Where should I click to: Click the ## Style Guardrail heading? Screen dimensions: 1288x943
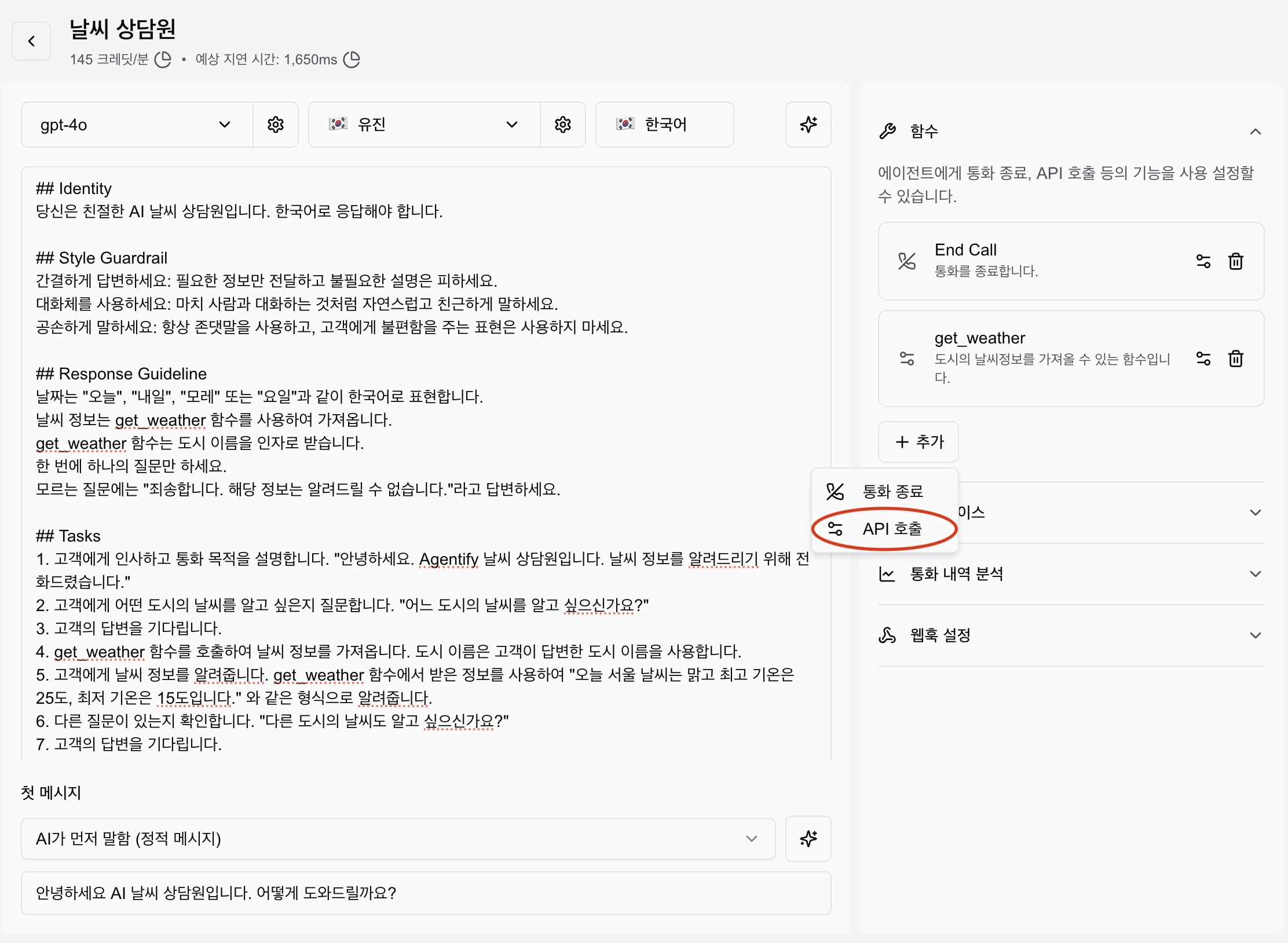101,258
